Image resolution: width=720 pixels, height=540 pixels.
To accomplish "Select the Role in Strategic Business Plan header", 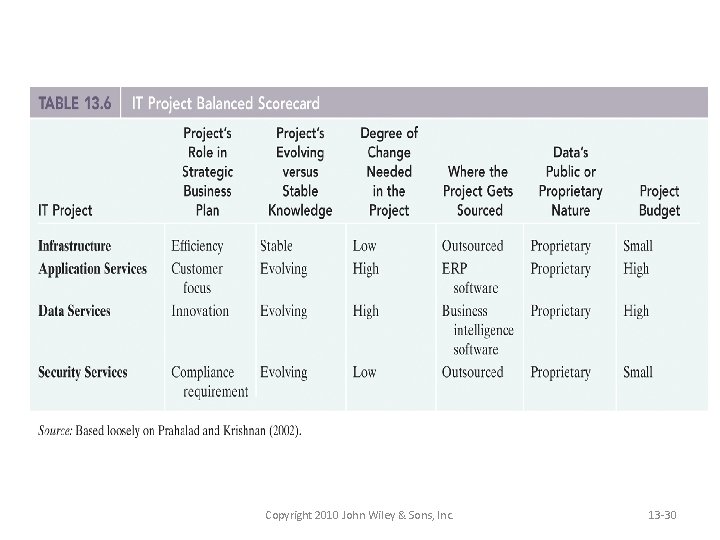I will click(207, 171).
